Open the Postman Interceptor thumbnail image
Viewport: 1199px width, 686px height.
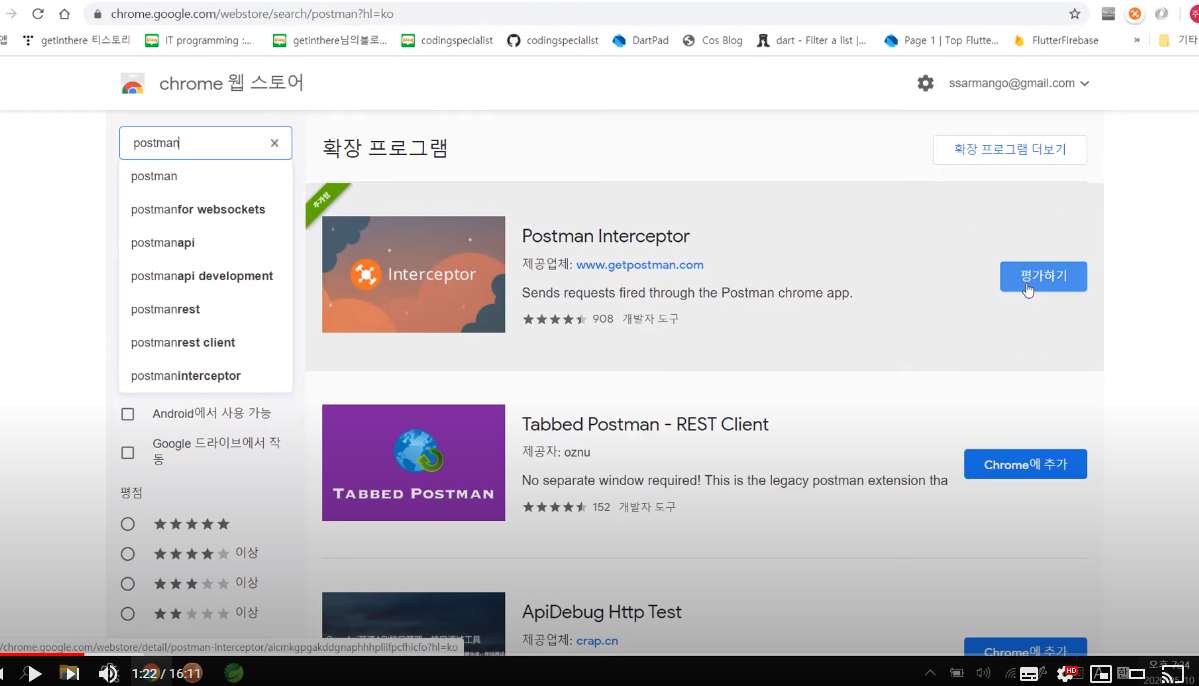[413, 275]
